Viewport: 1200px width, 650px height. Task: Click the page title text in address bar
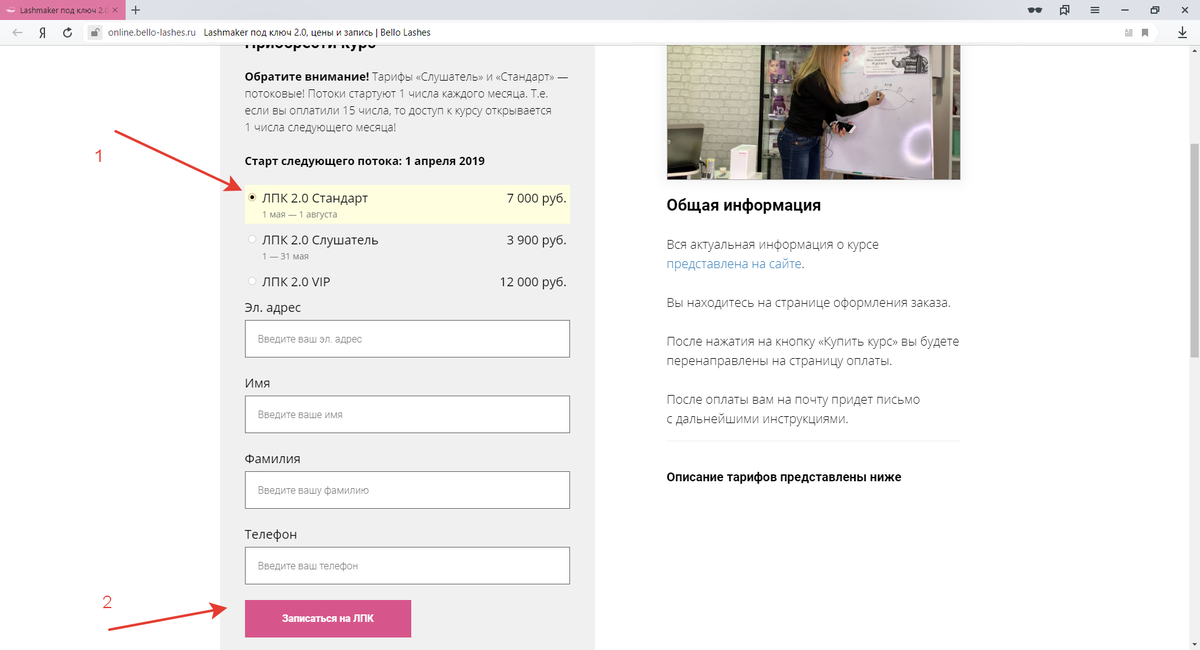point(317,32)
